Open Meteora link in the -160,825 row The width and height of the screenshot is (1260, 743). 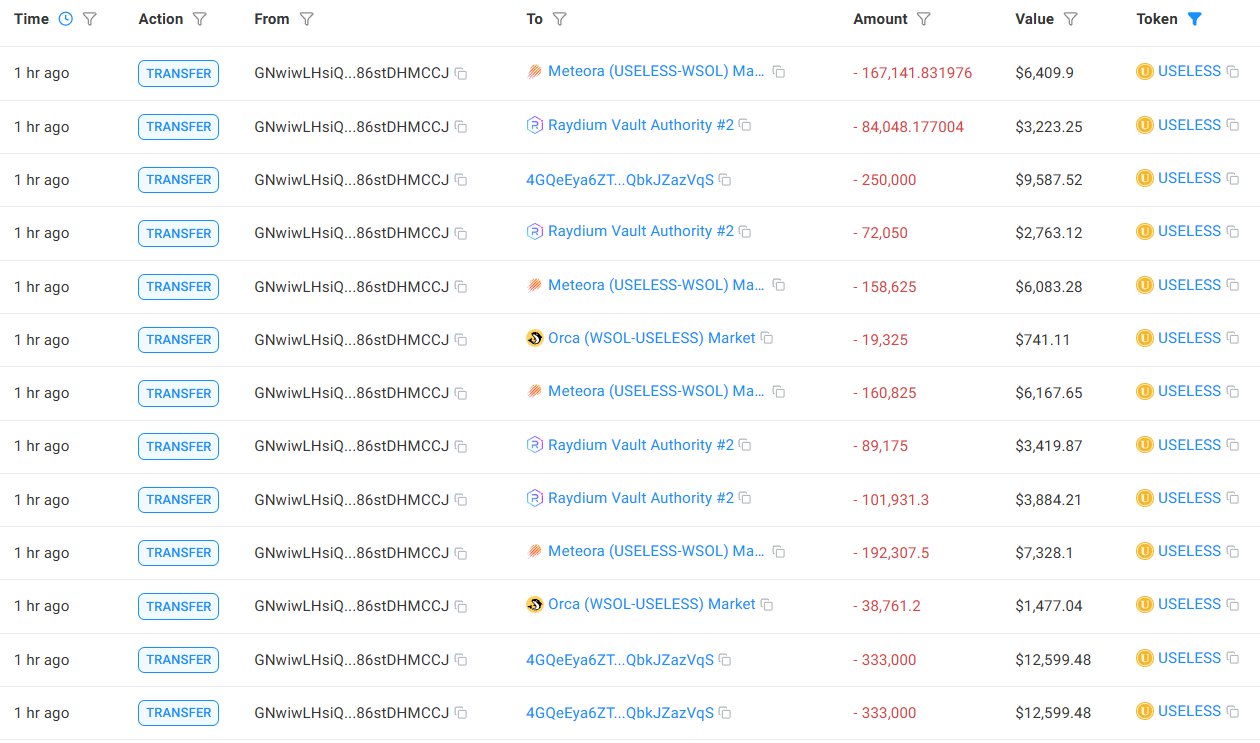click(x=657, y=391)
